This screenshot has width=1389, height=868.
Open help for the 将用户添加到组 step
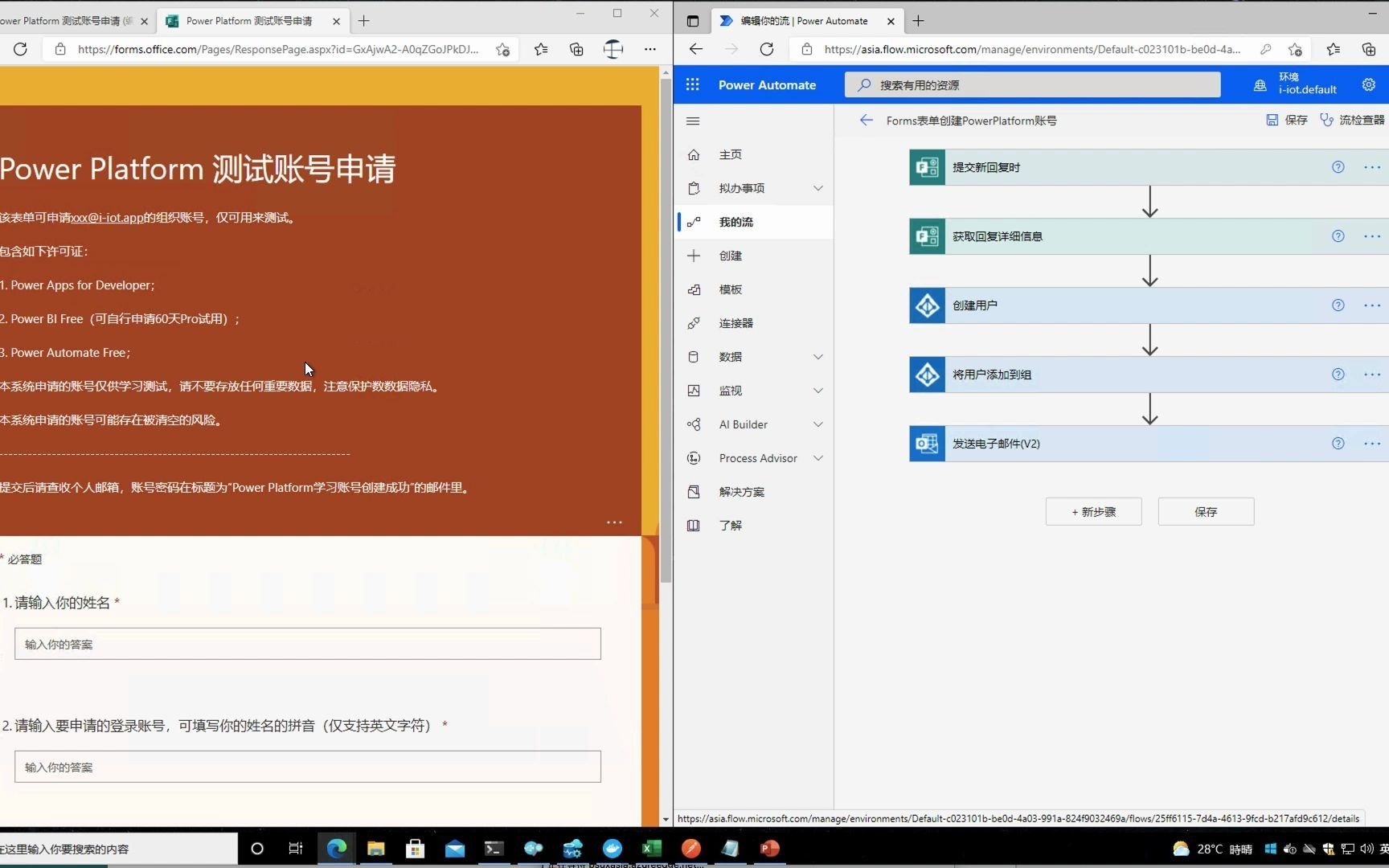pyautogui.click(x=1338, y=375)
